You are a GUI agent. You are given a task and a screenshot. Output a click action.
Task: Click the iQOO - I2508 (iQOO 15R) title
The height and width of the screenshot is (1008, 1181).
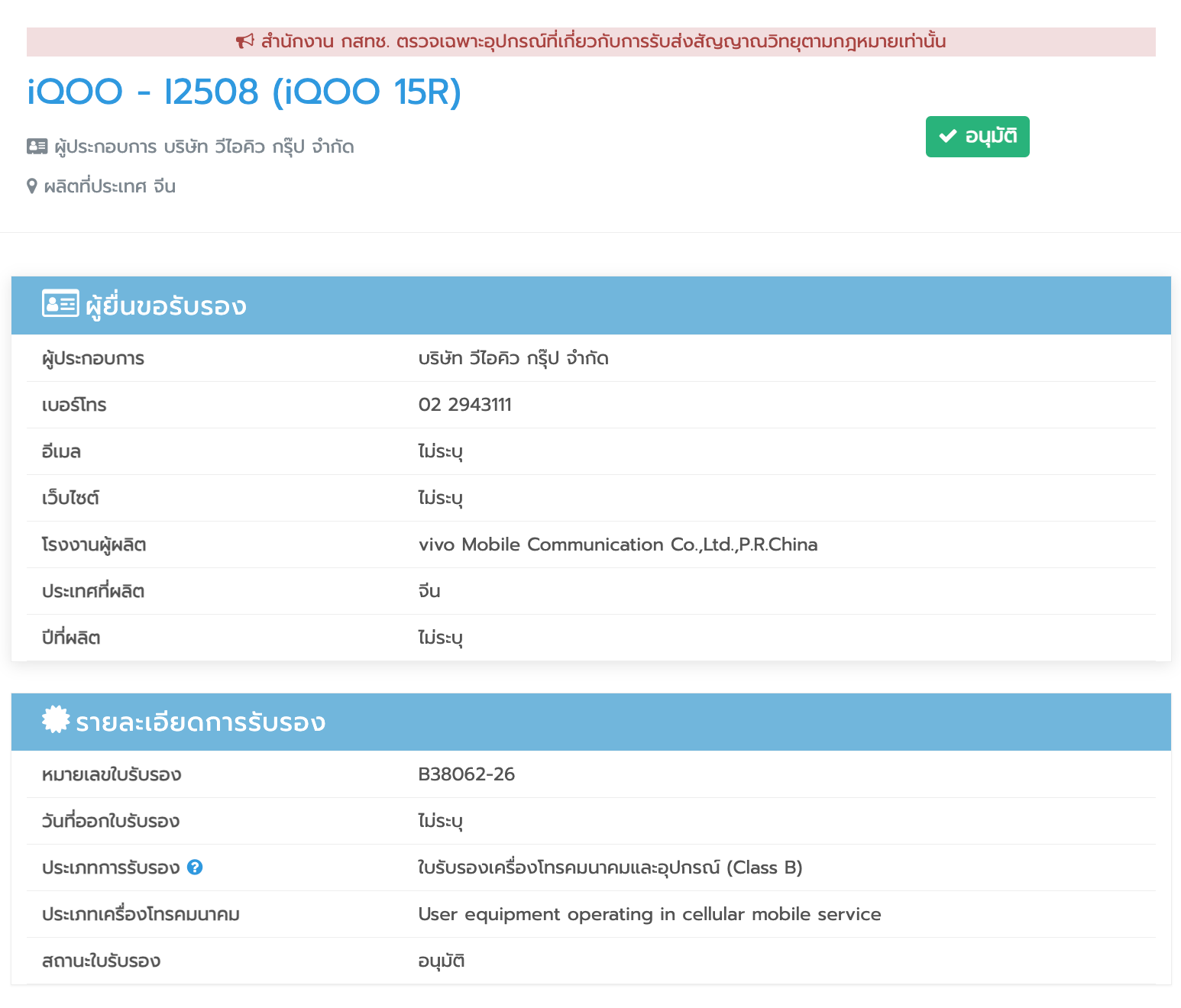[x=244, y=92]
